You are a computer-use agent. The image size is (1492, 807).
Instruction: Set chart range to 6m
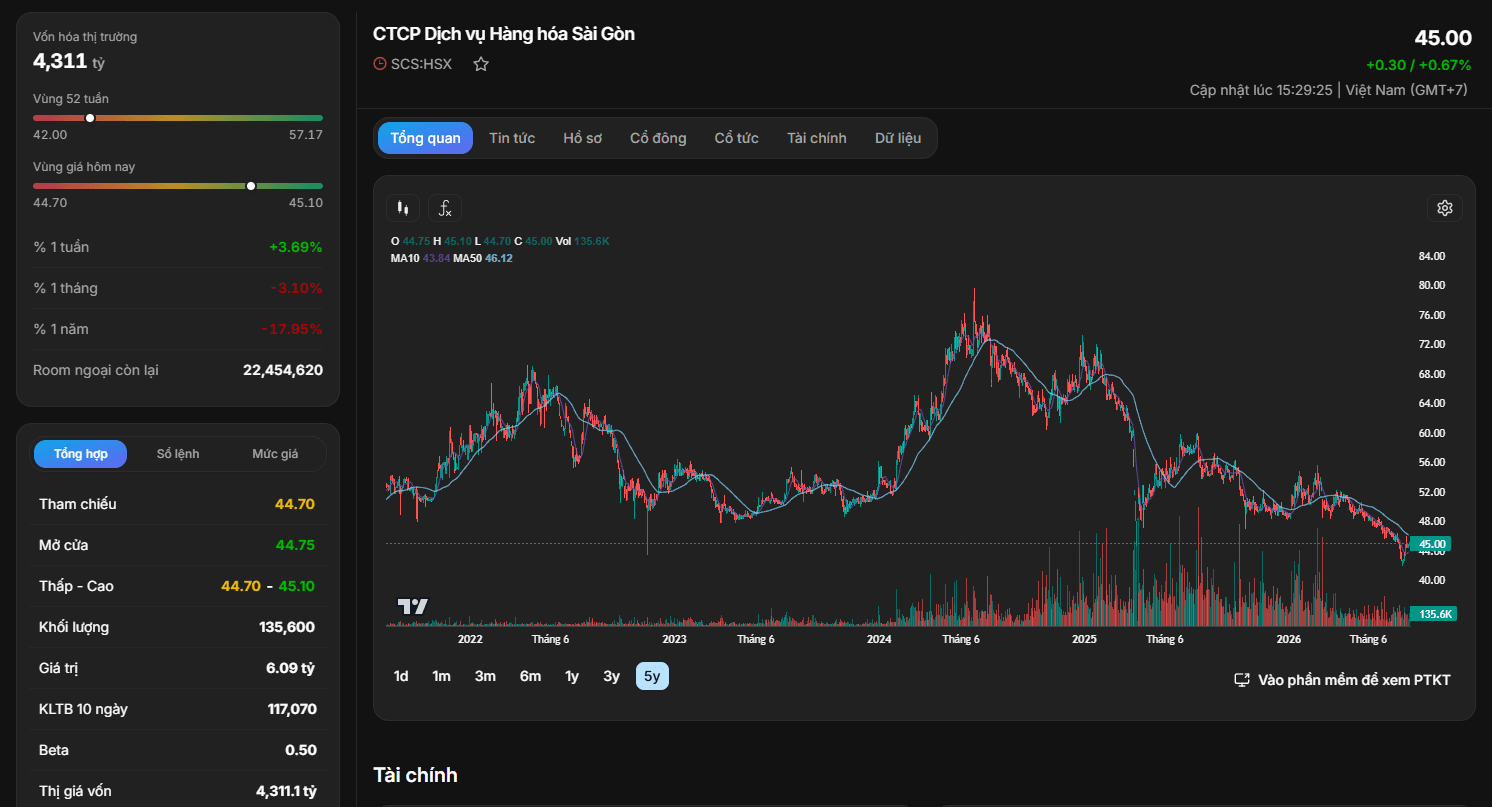530,677
